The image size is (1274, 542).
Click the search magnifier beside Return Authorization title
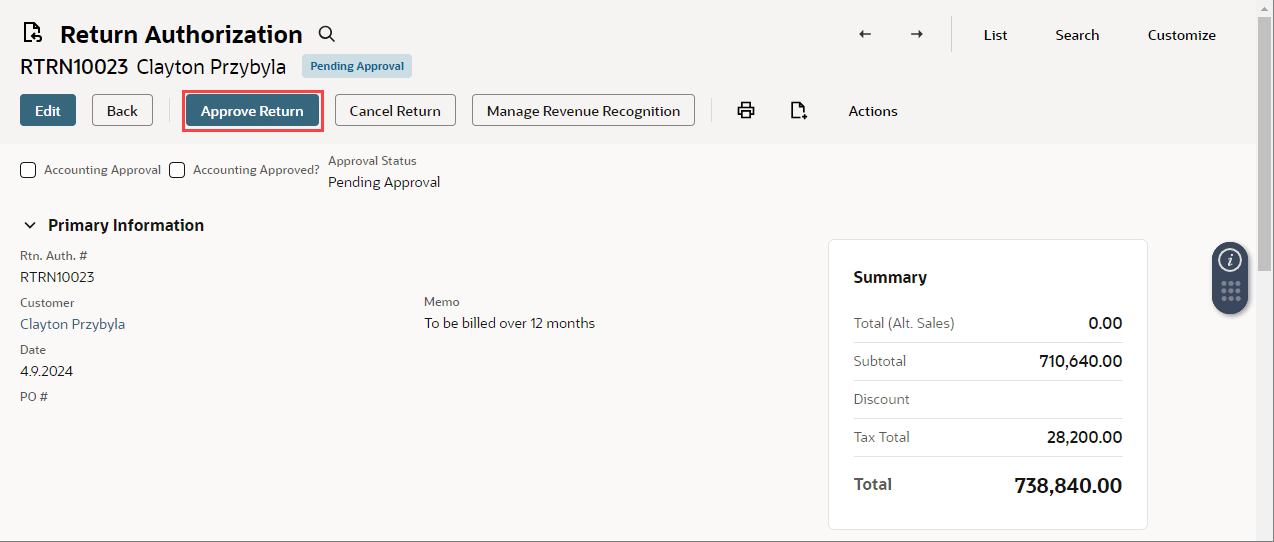click(327, 34)
